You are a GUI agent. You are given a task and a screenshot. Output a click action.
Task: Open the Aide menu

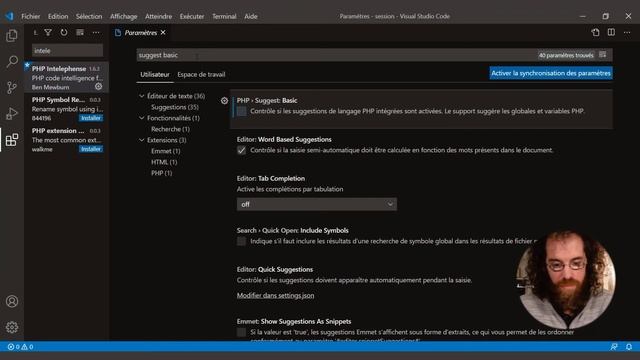[251, 16]
